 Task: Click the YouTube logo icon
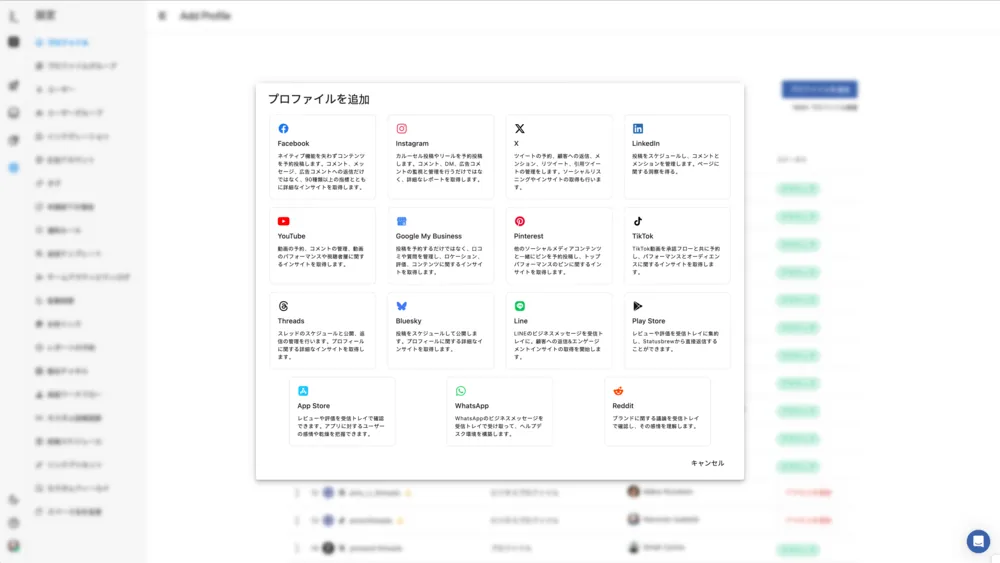[x=283, y=221]
